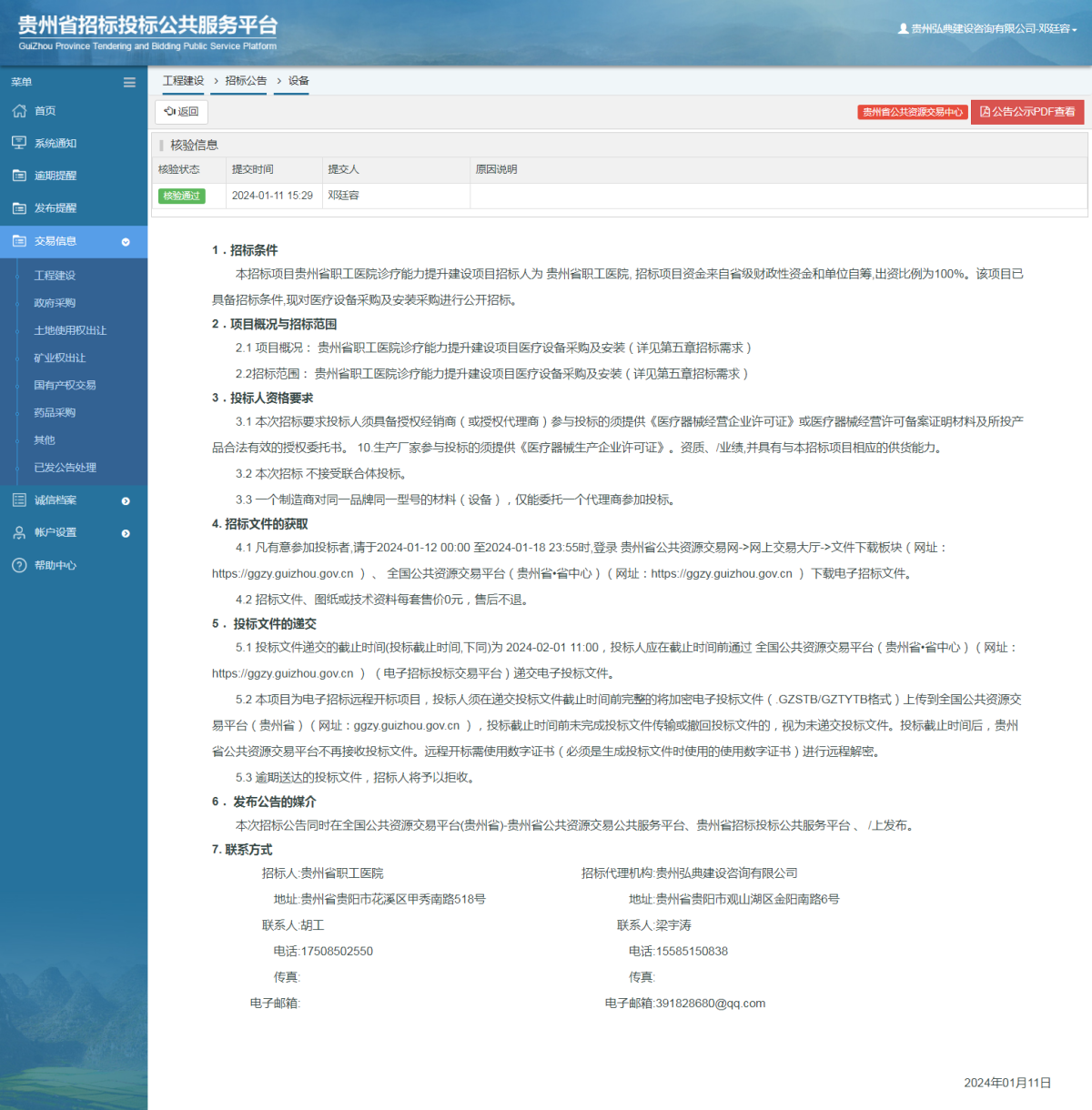Open 诚信档案 via its sidebar icon
The height and width of the screenshot is (1110, 1092).
18,499
